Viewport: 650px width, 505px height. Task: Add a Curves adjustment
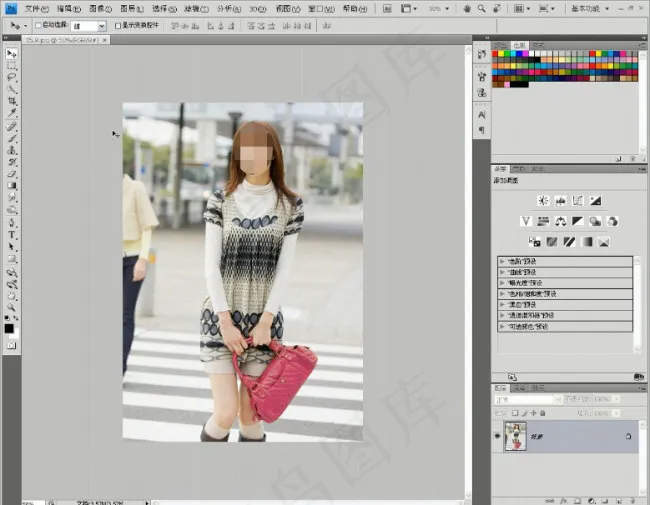(x=578, y=201)
